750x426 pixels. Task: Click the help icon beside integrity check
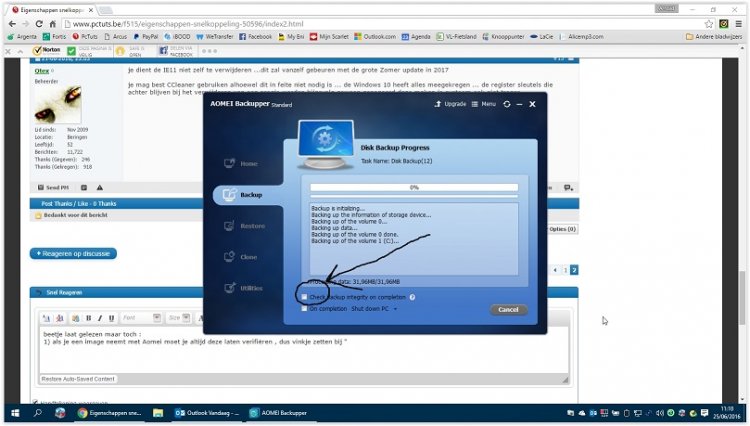[412, 297]
